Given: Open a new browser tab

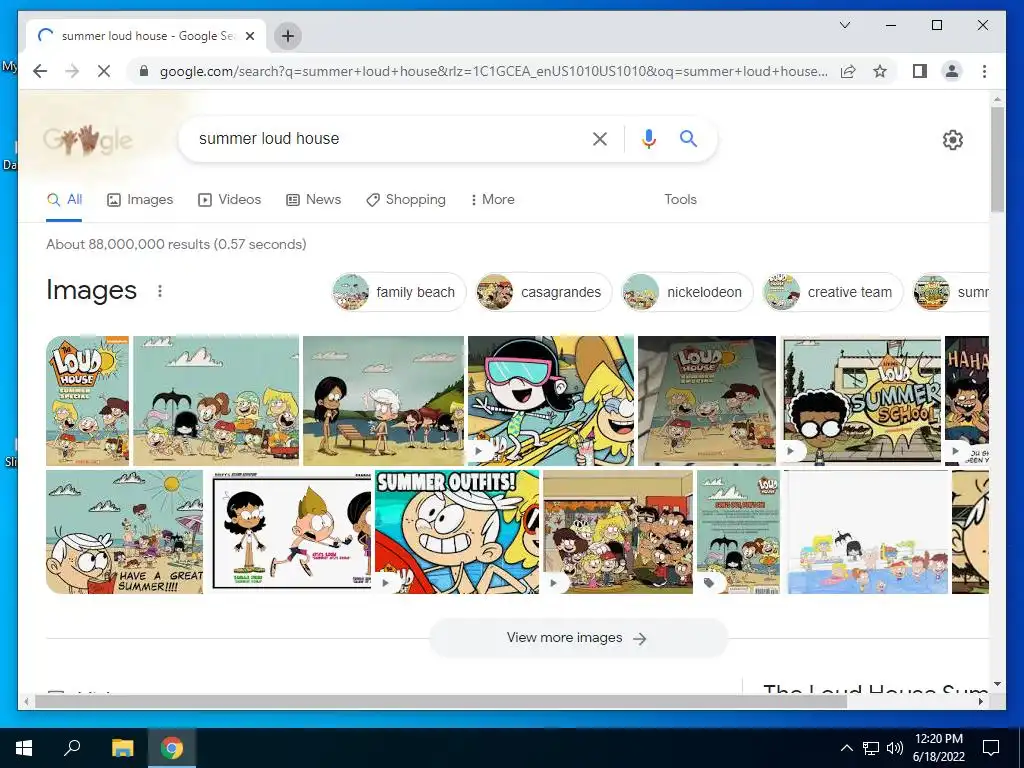Looking at the screenshot, I should point(287,36).
